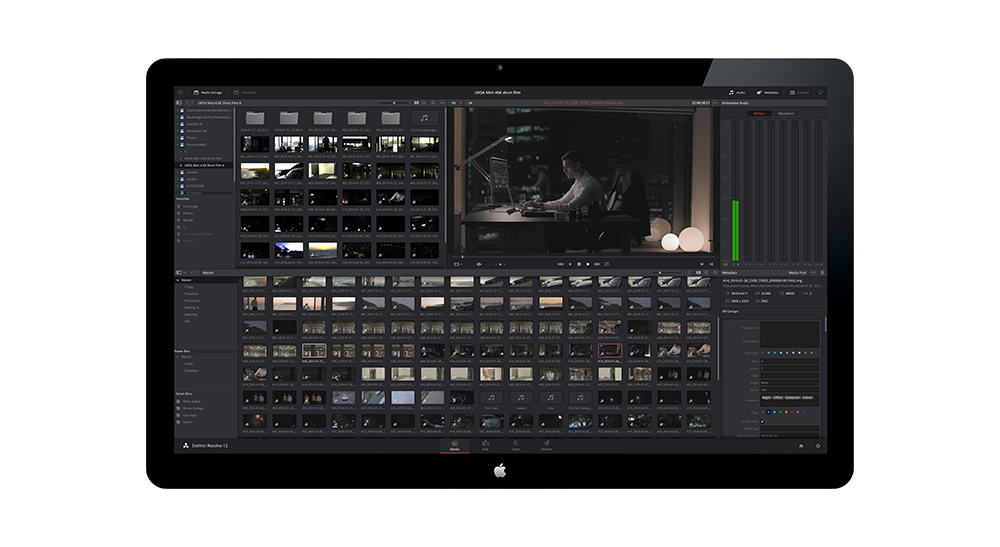1000x547 pixels.
Task: Select the red-highlighted clip in media pool
Action: click(609, 351)
